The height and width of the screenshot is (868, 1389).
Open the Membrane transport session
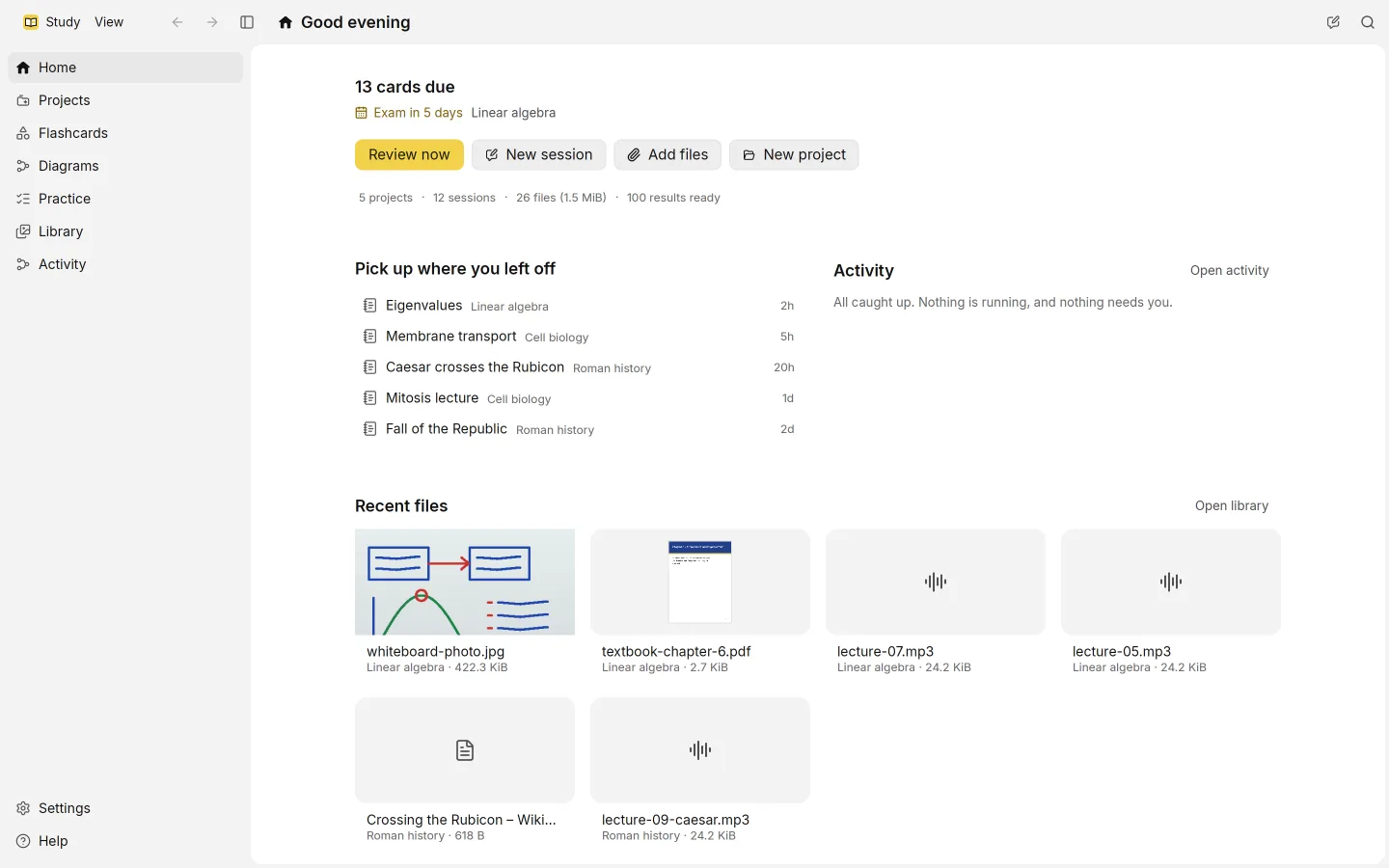point(579,337)
